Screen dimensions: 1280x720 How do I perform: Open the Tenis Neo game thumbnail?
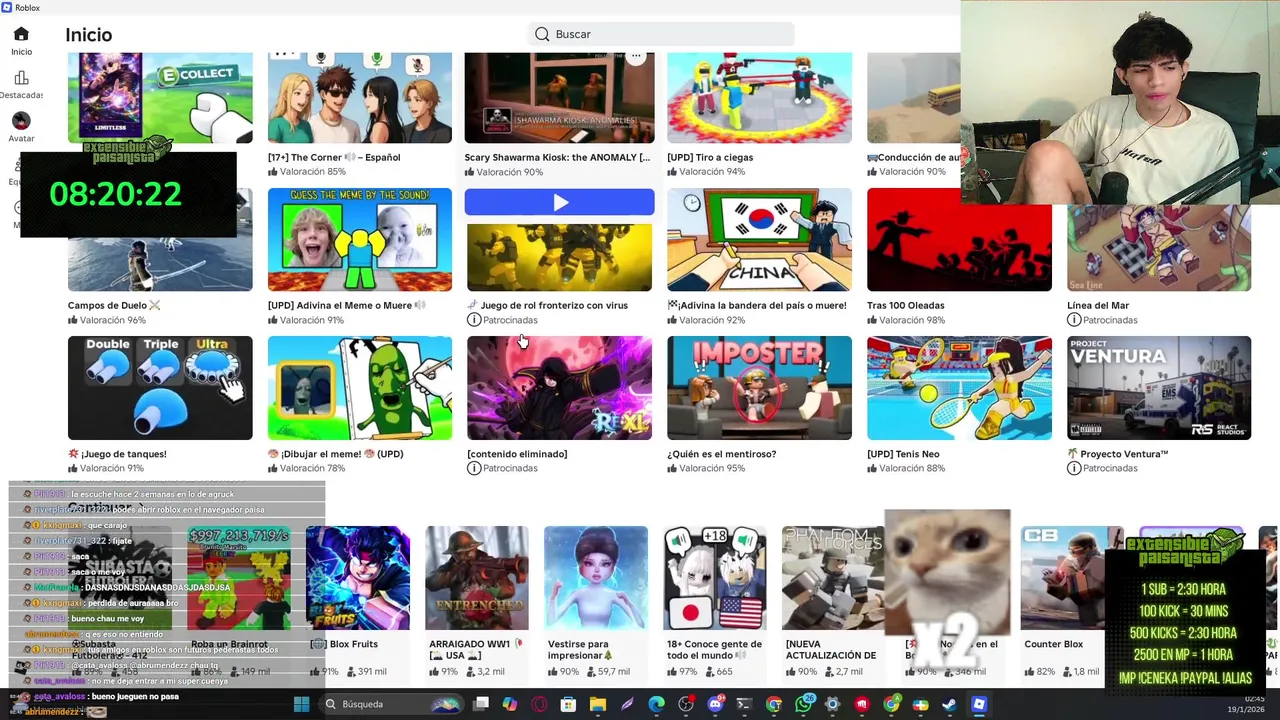click(960, 388)
